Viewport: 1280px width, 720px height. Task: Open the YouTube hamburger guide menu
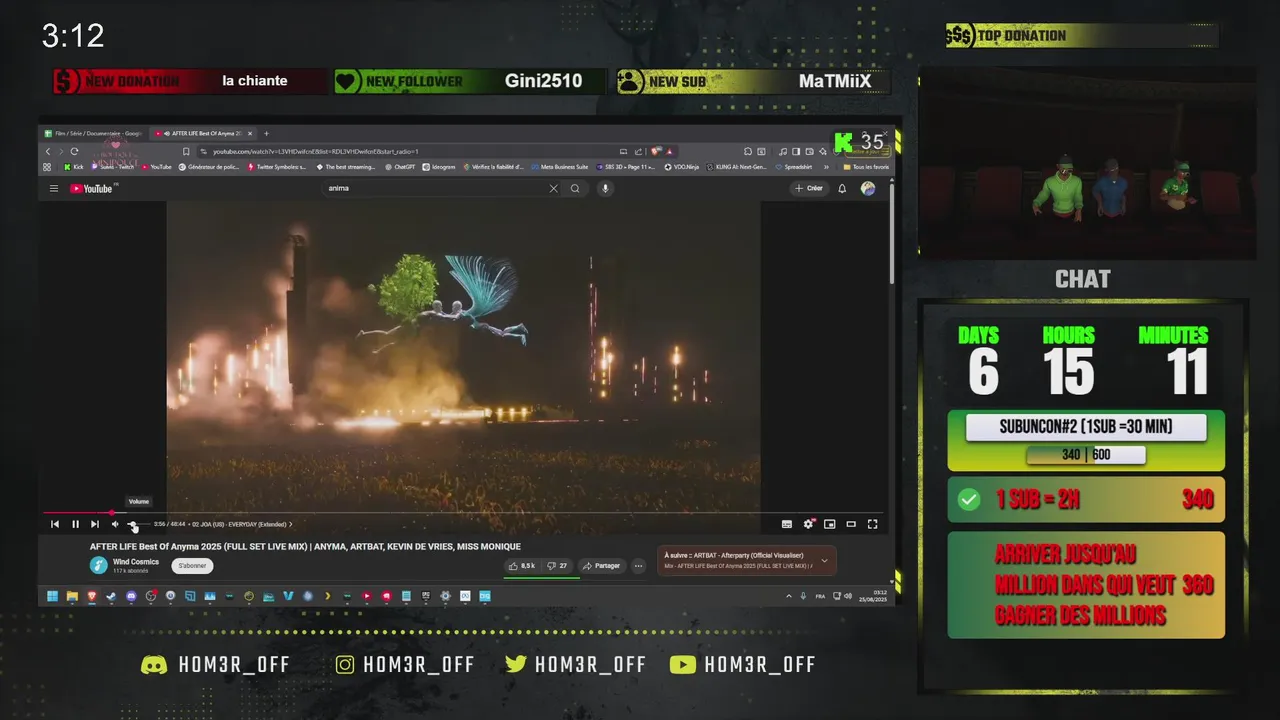[x=54, y=188]
